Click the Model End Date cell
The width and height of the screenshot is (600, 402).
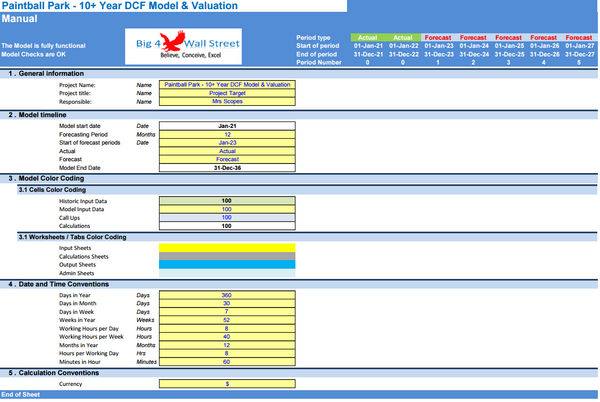[x=226, y=167]
